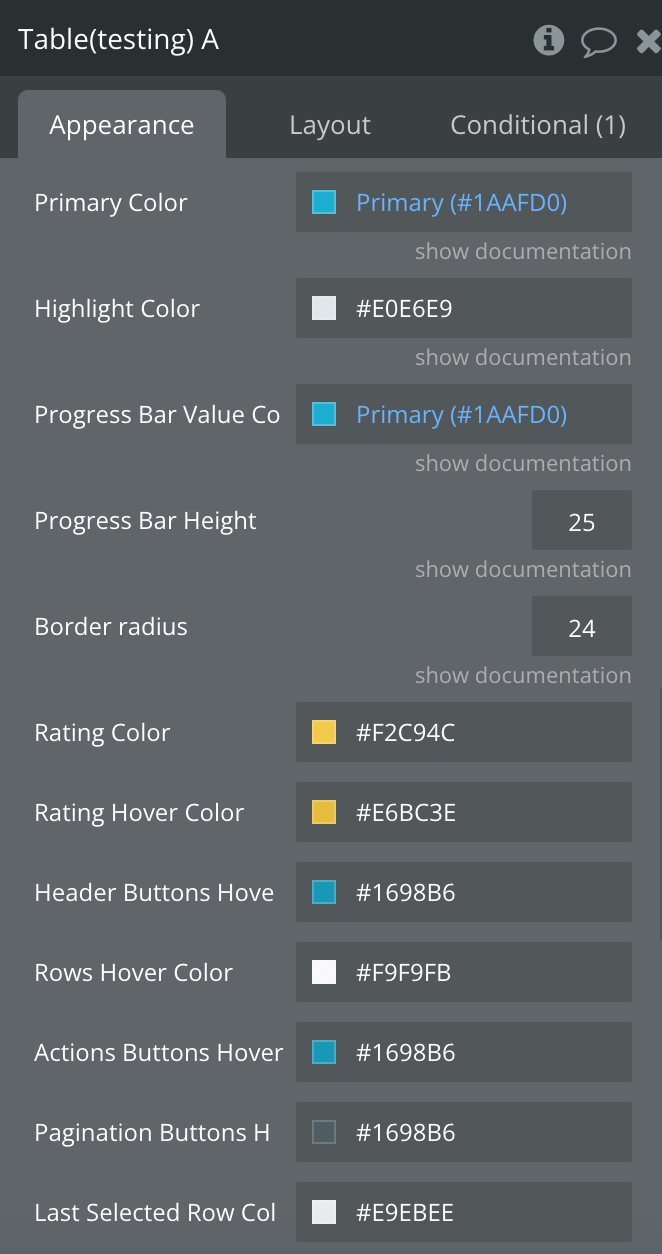Image resolution: width=662 pixels, height=1254 pixels.
Task: Click the Rating Hover Color swatch
Action: pos(324,813)
